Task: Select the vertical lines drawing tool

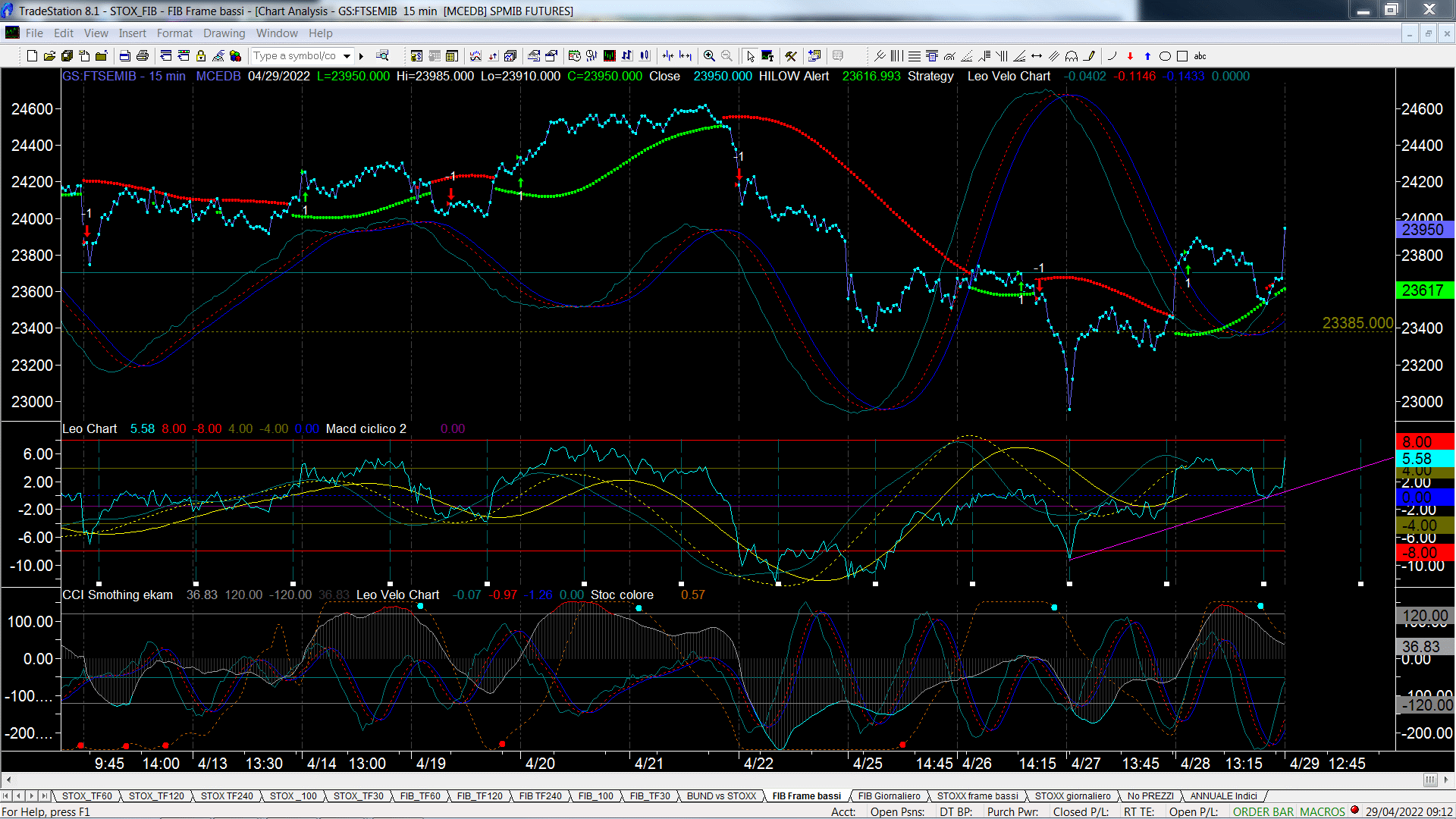Action: pyautogui.click(x=897, y=56)
